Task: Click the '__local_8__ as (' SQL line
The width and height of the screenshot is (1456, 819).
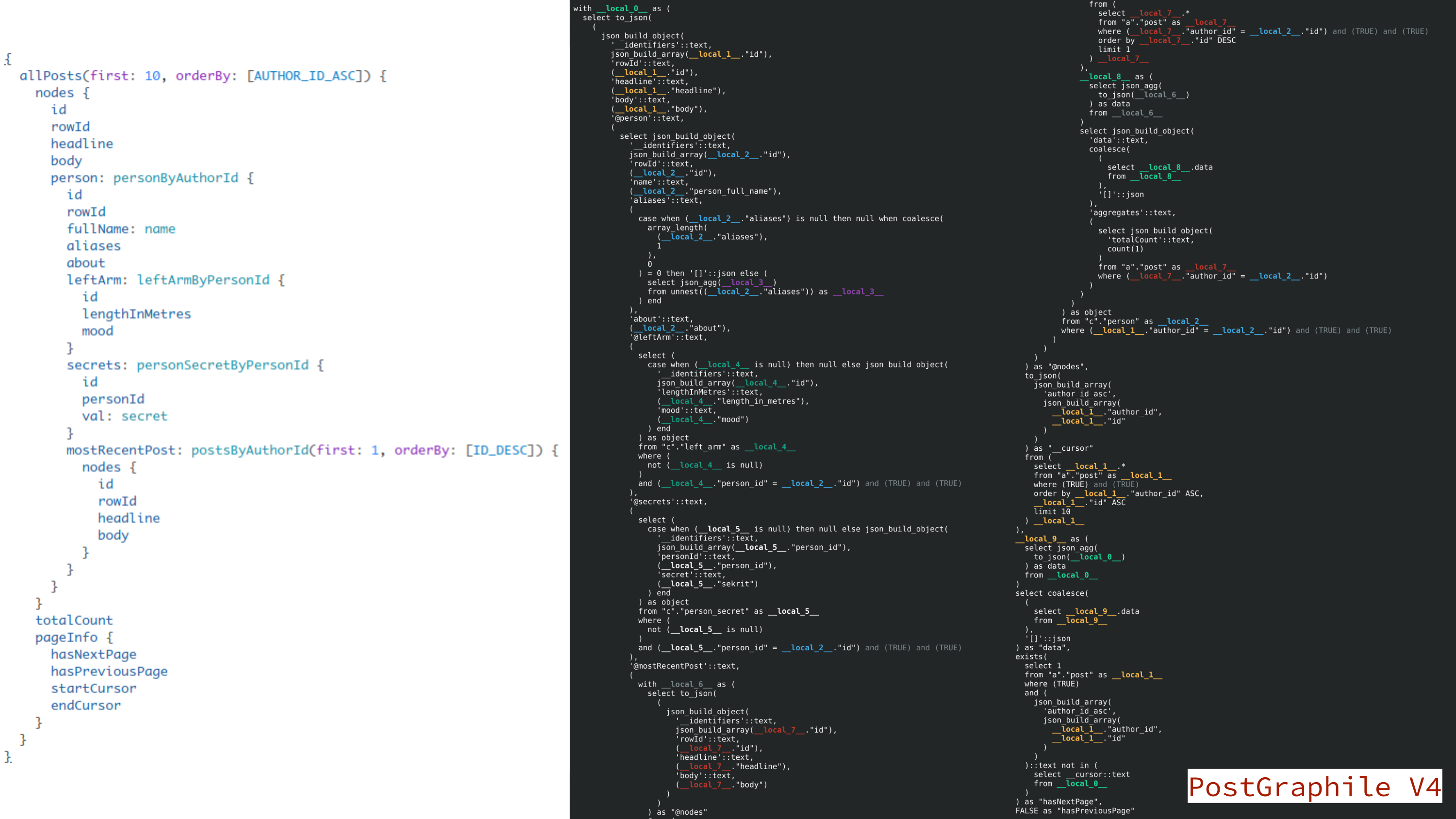Action: (x=1116, y=77)
